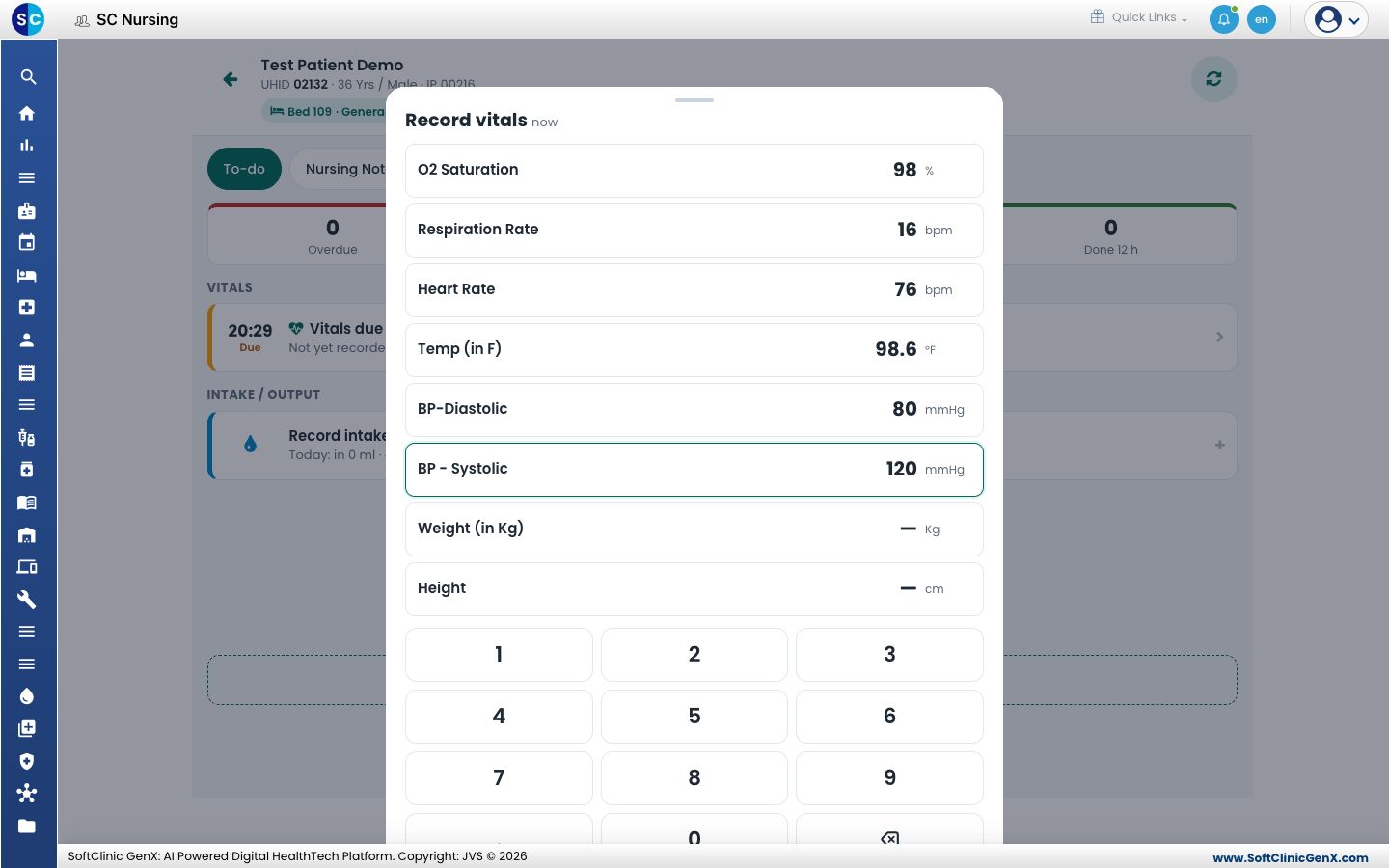This screenshot has width=1389, height=868.
Task: Open the folder icon in sidebar
Action: point(27,826)
